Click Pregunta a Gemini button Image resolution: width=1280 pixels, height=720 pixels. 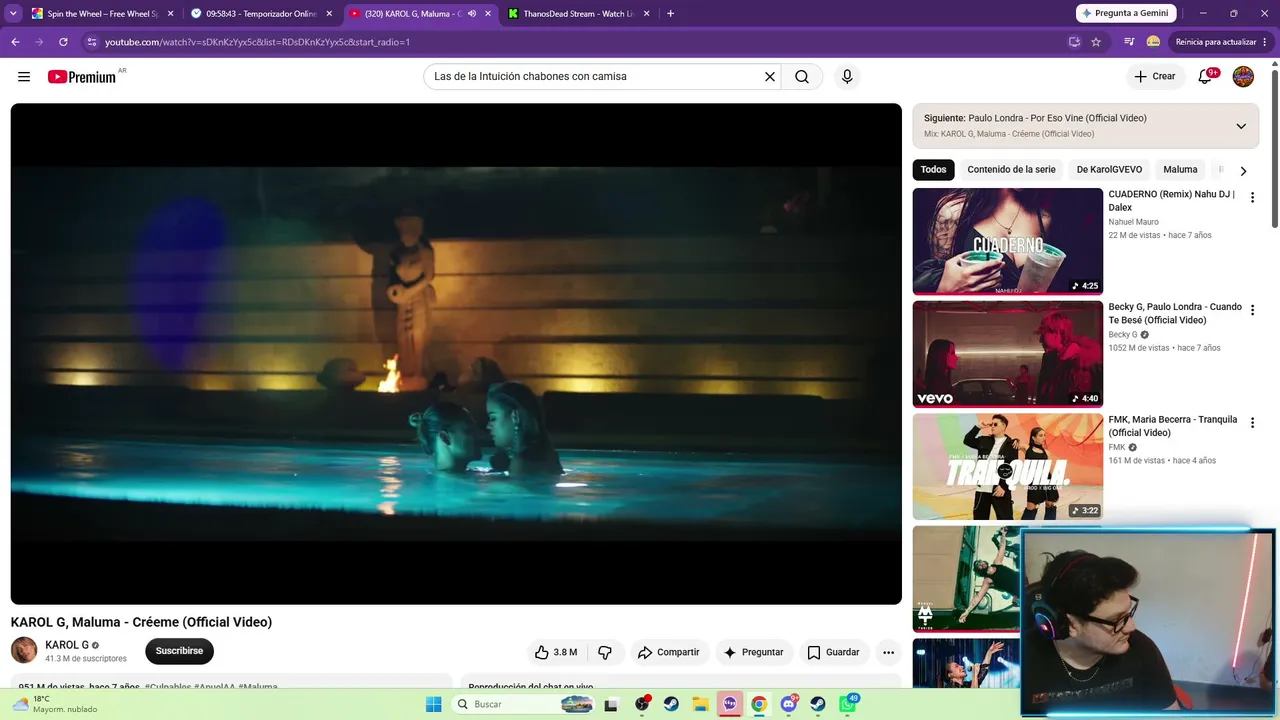click(x=1126, y=14)
